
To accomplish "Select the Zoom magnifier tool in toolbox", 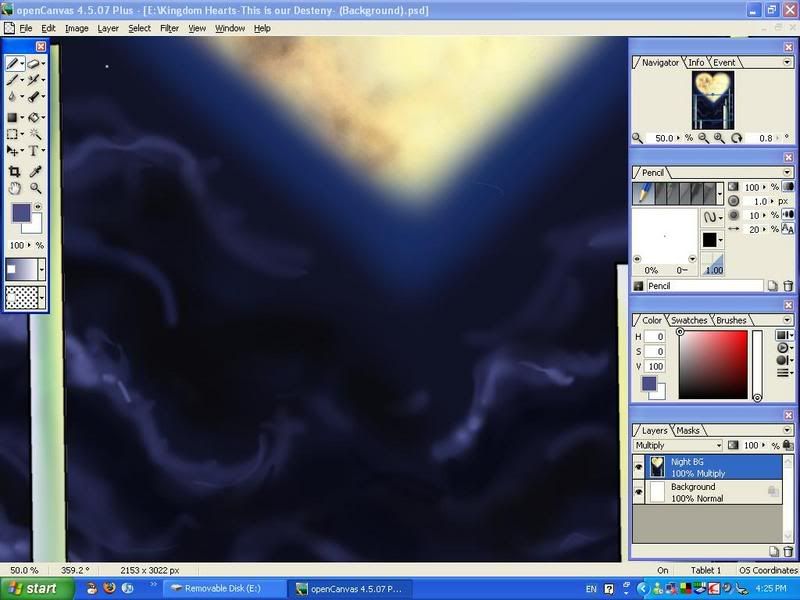I will point(35,188).
